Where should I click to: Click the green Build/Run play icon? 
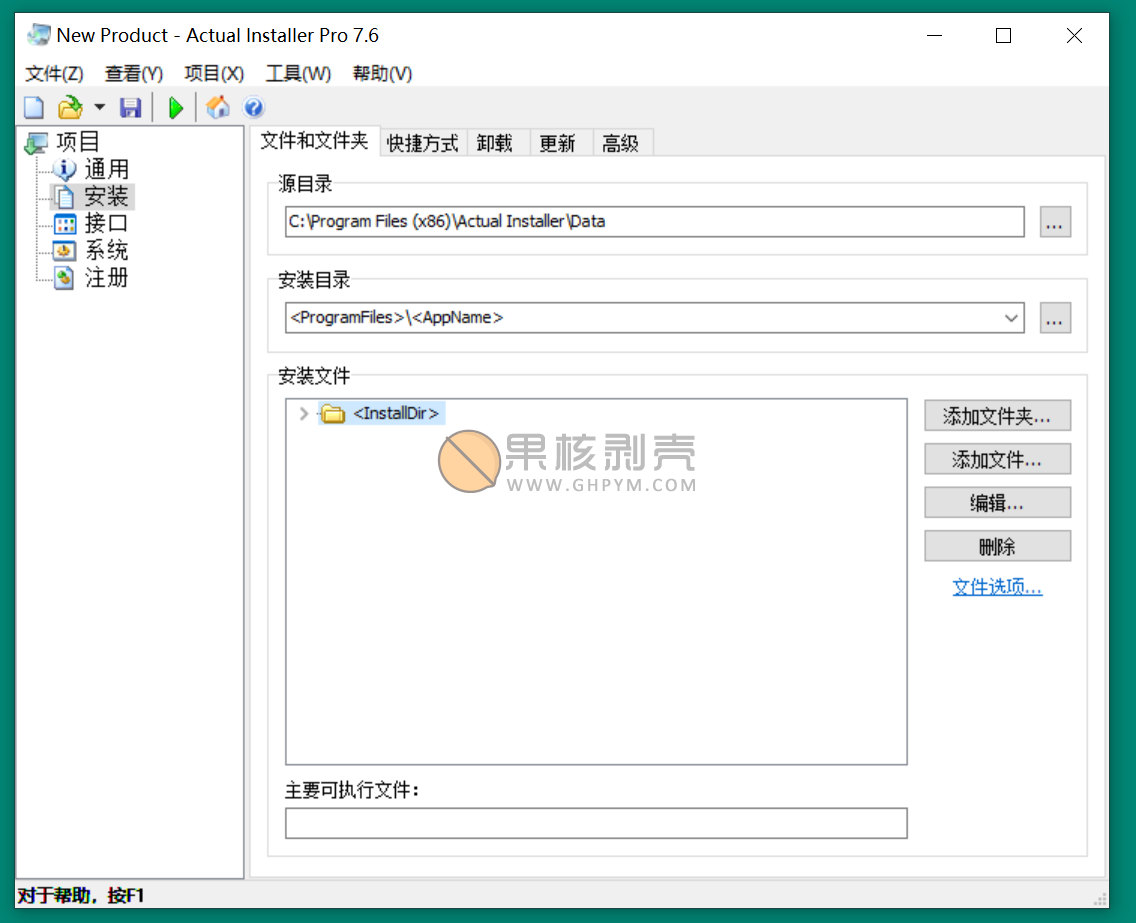175,108
